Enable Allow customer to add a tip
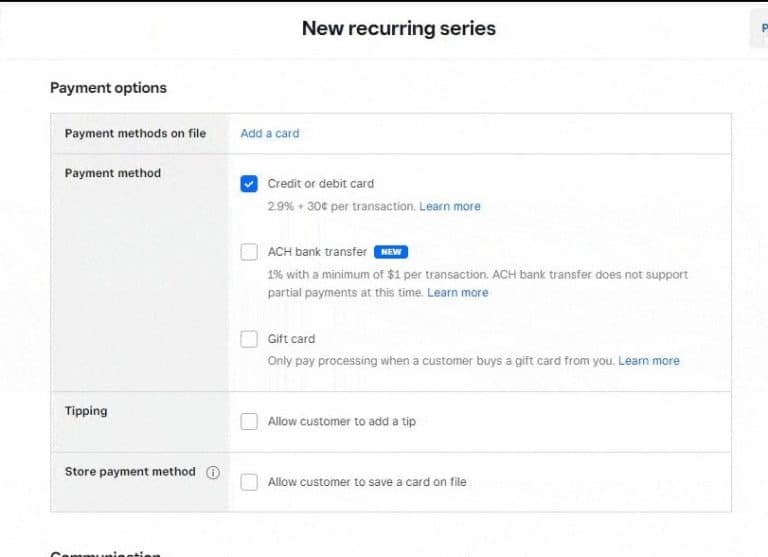Image resolution: width=768 pixels, height=557 pixels. click(249, 422)
